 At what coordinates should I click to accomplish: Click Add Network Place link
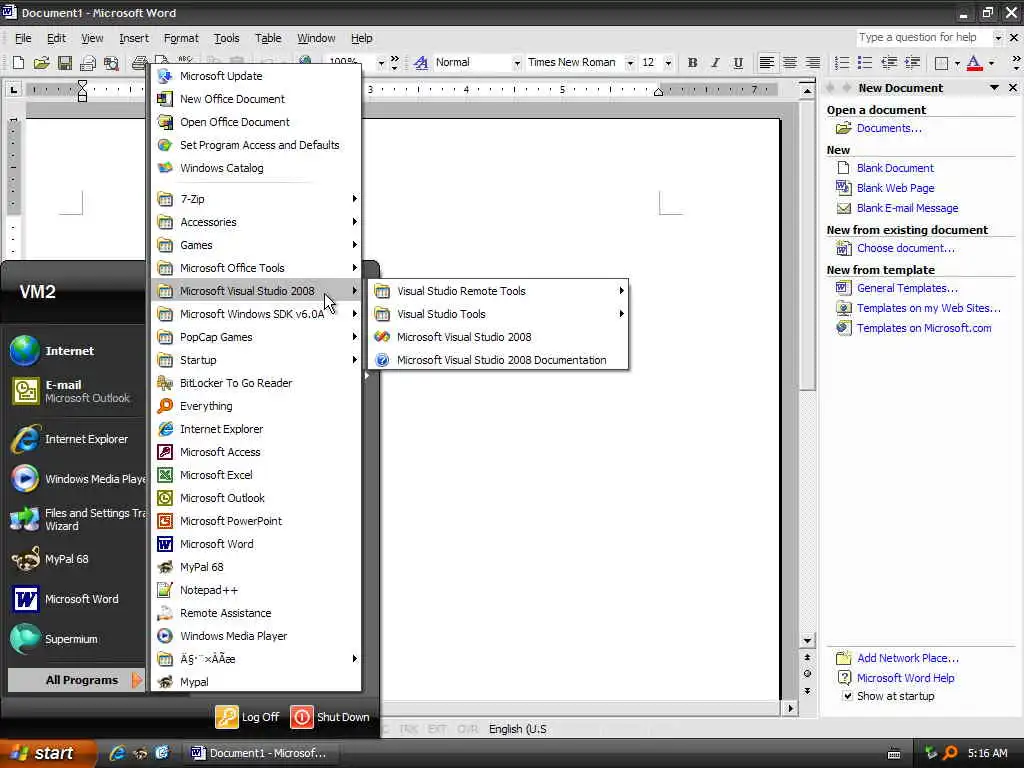point(908,658)
